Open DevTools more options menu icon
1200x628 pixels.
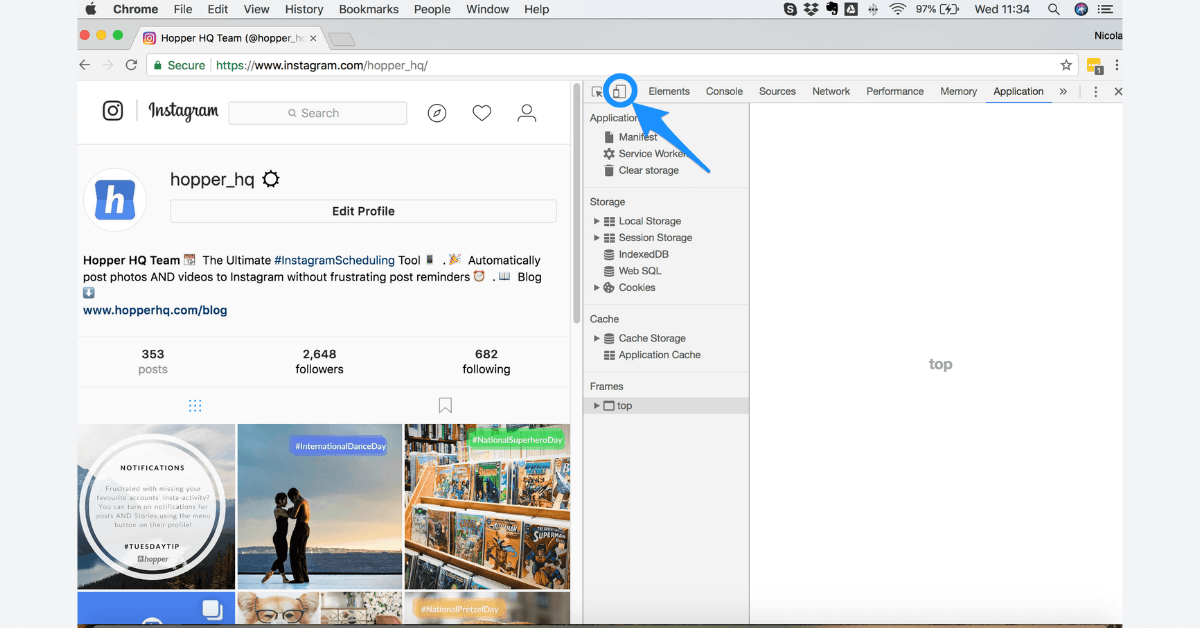(1096, 91)
